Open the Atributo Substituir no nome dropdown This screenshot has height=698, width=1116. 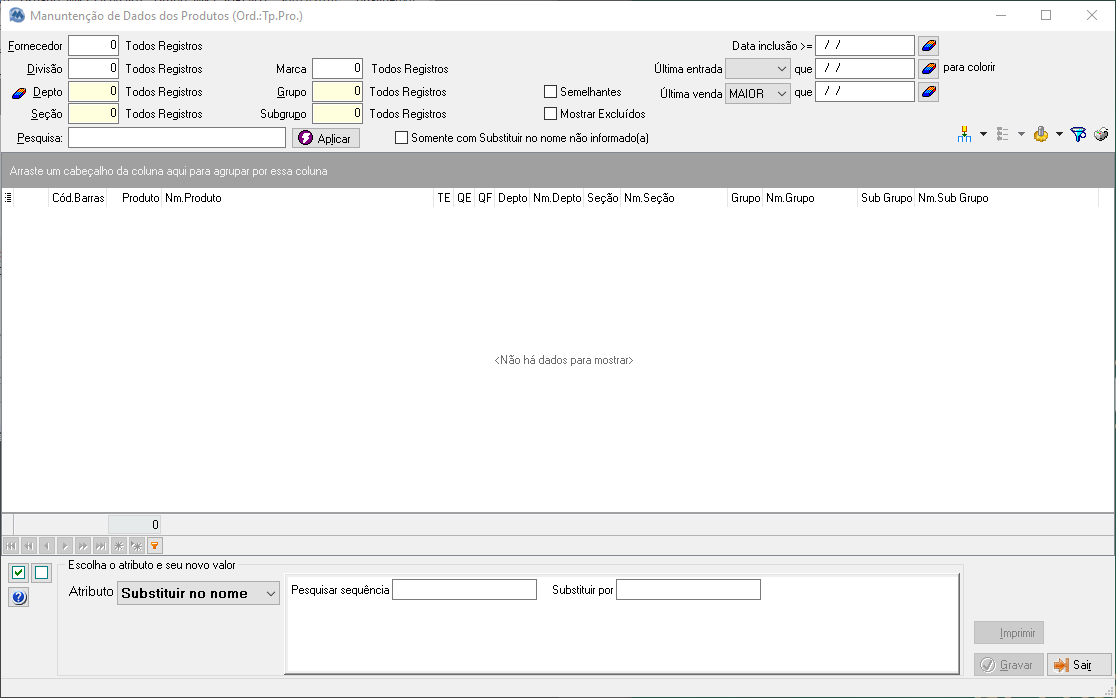198,593
